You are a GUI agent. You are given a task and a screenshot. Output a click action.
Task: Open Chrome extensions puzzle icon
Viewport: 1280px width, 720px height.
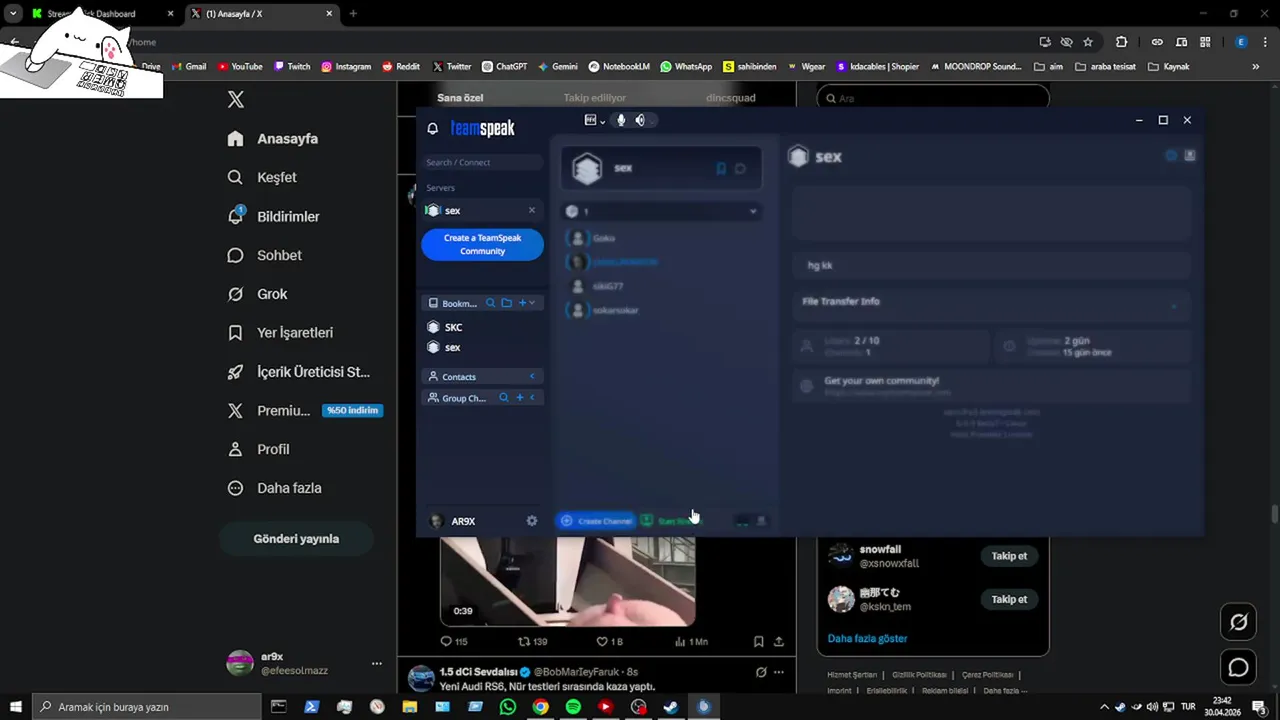[x=1121, y=42]
